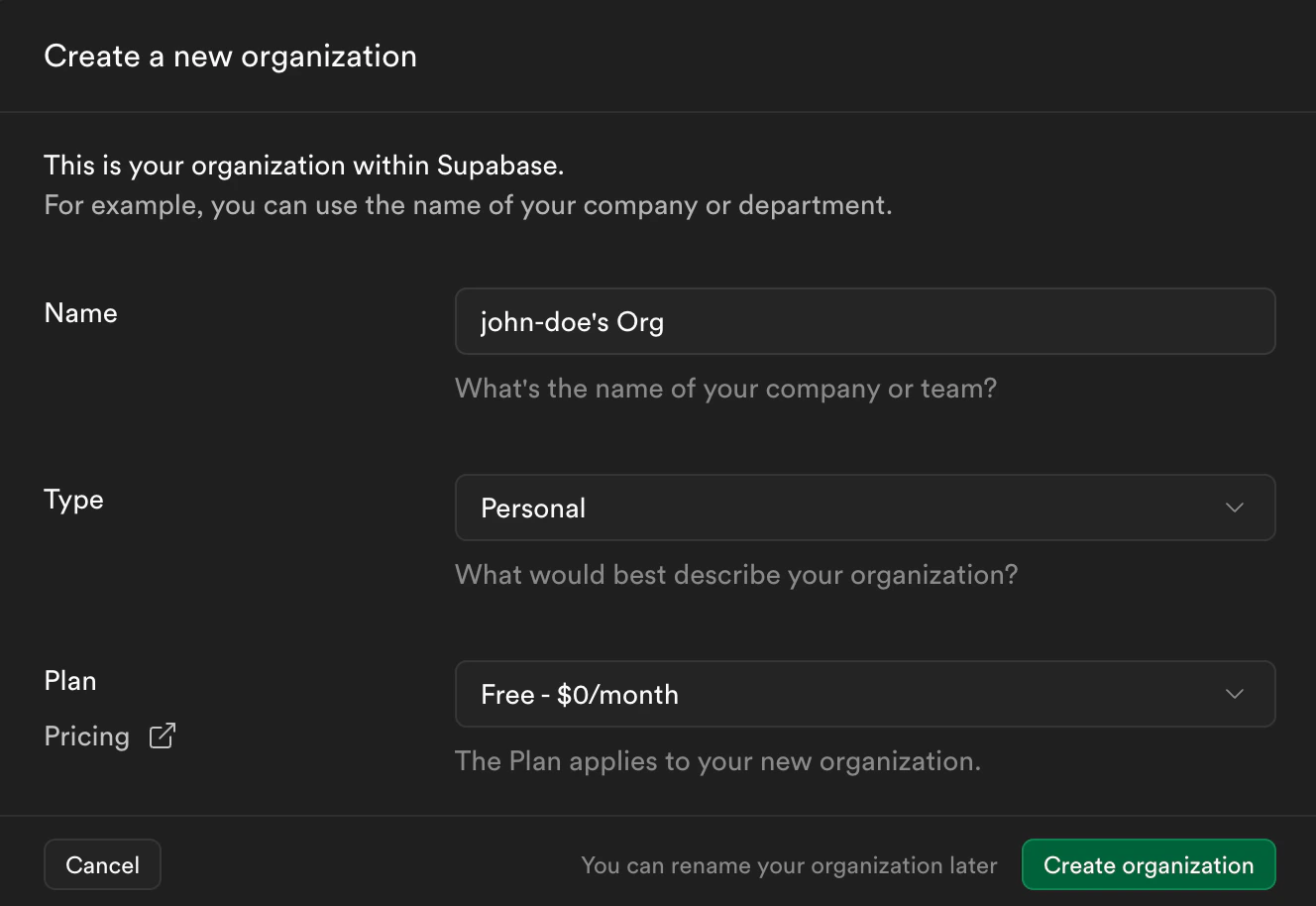Click the Create a new organization title bar

[x=230, y=56]
